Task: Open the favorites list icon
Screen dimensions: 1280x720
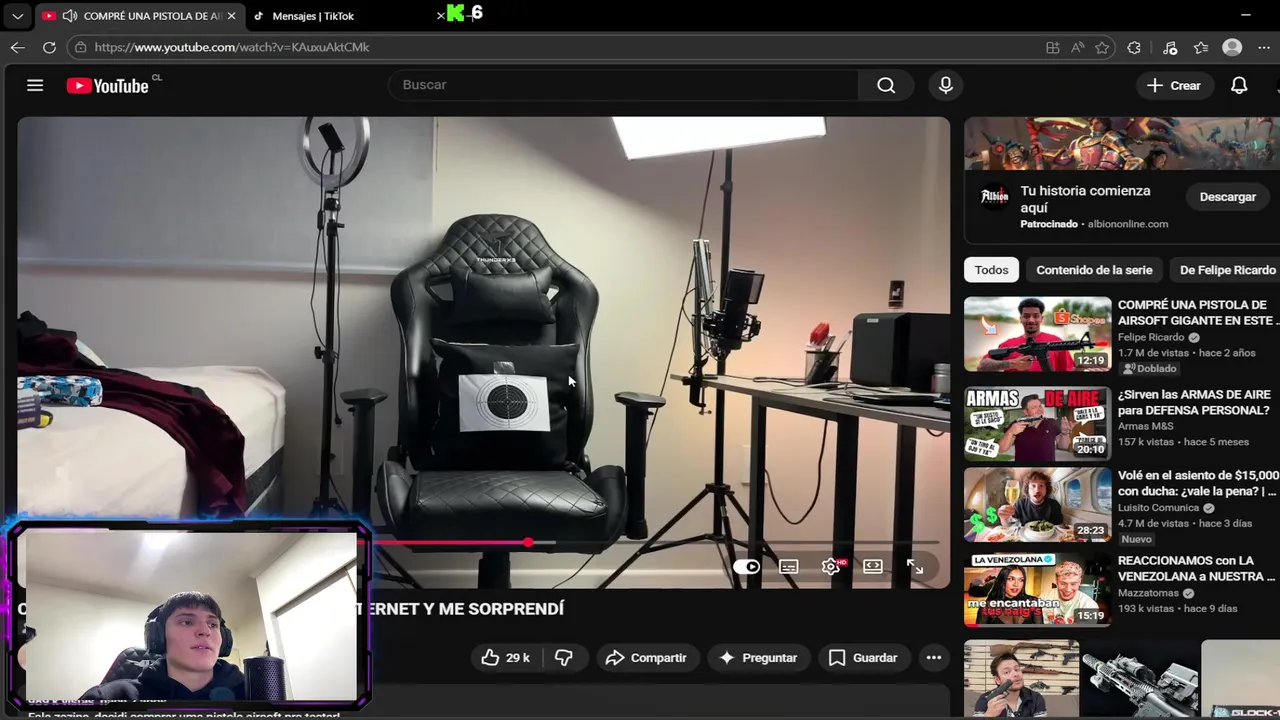Action: point(1201,47)
